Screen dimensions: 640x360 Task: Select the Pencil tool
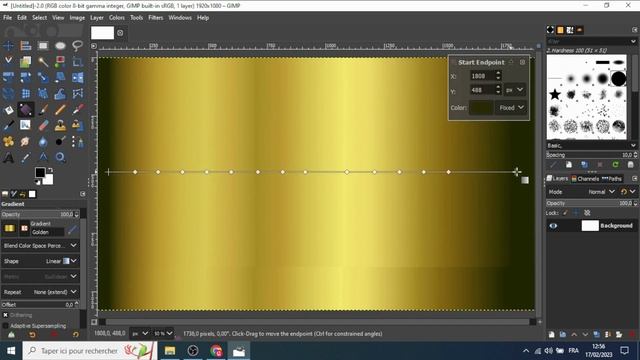point(60,109)
